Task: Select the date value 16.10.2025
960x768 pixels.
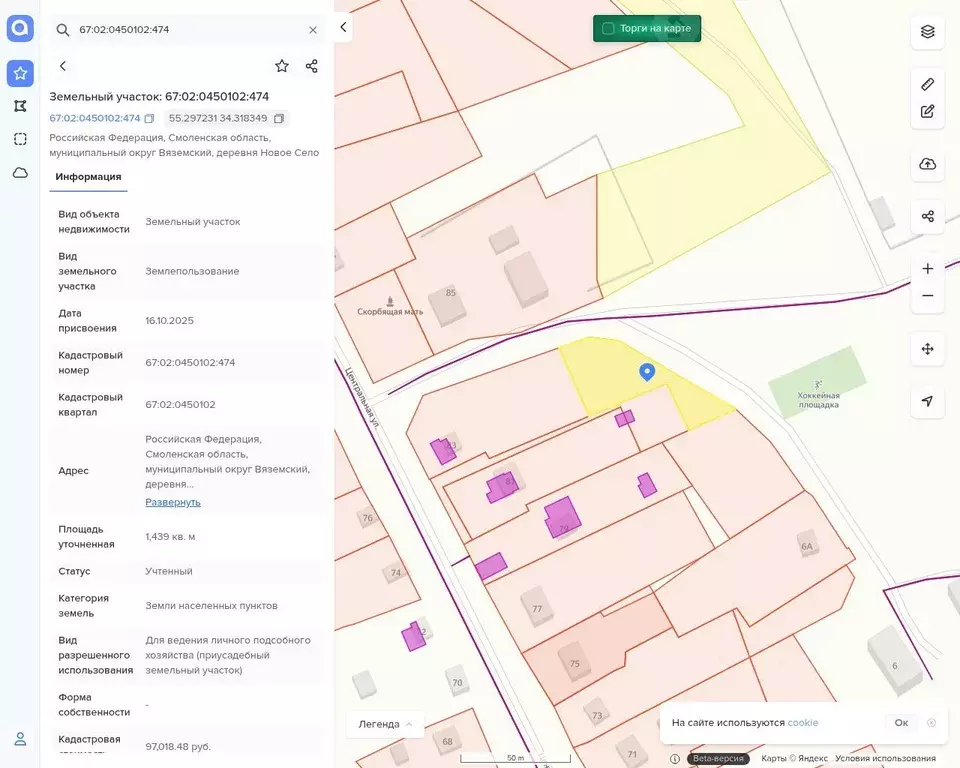Action: click(170, 320)
